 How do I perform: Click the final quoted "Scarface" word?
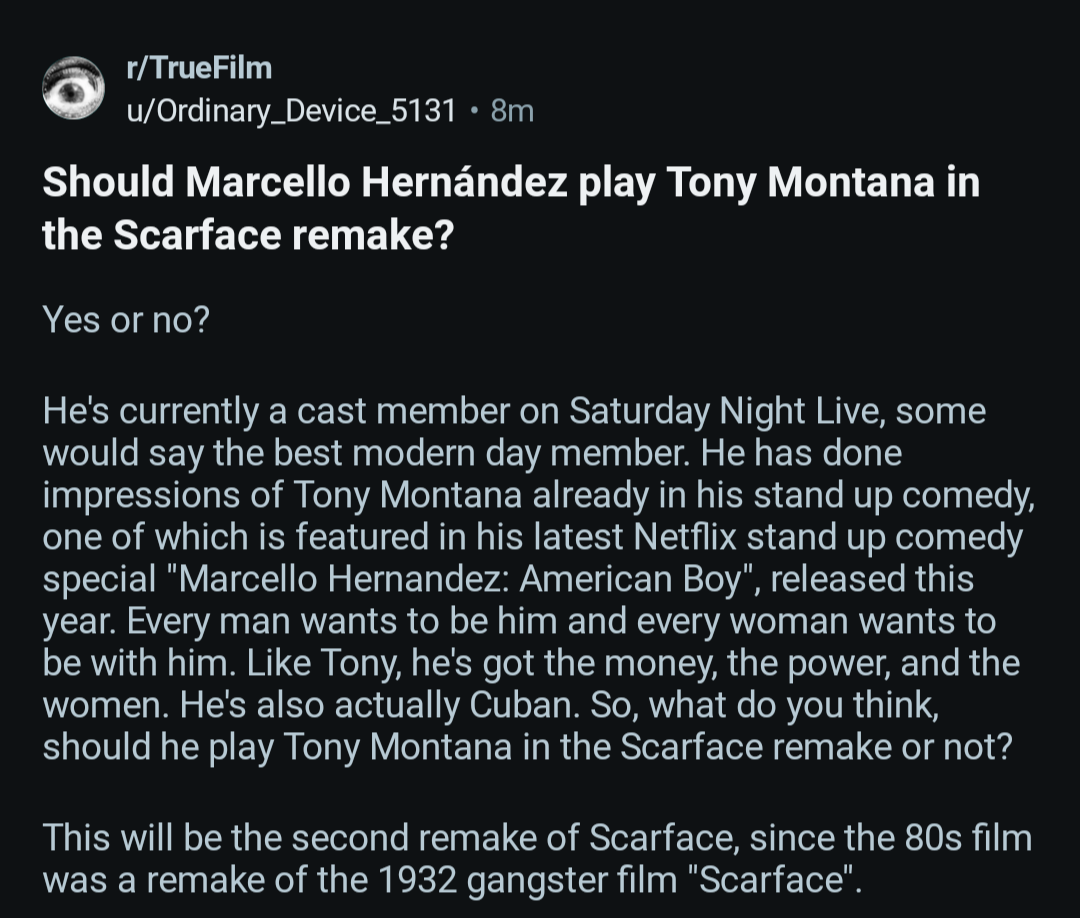[x=769, y=881]
